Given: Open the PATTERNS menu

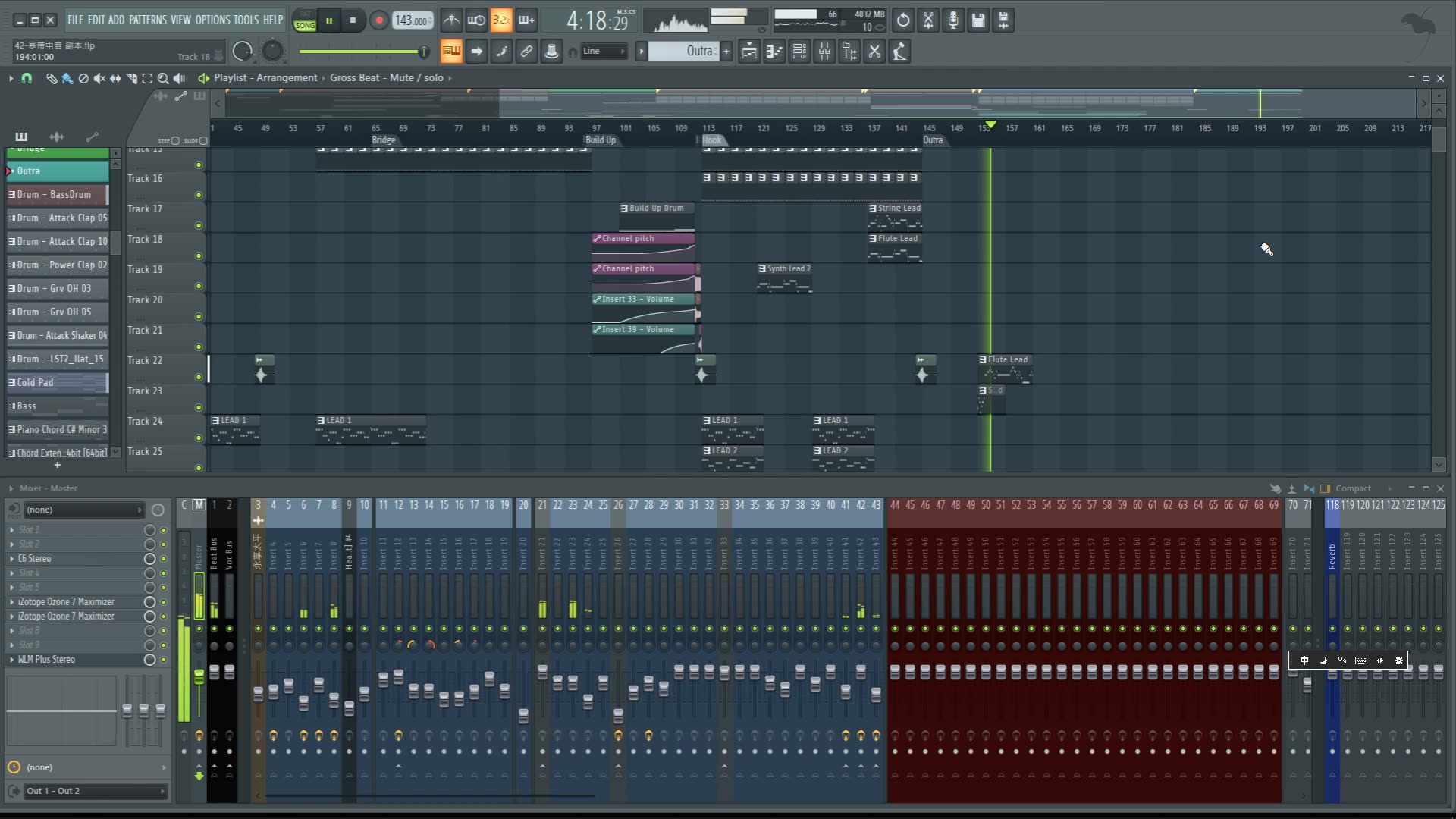Looking at the screenshot, I should point(148,20).
